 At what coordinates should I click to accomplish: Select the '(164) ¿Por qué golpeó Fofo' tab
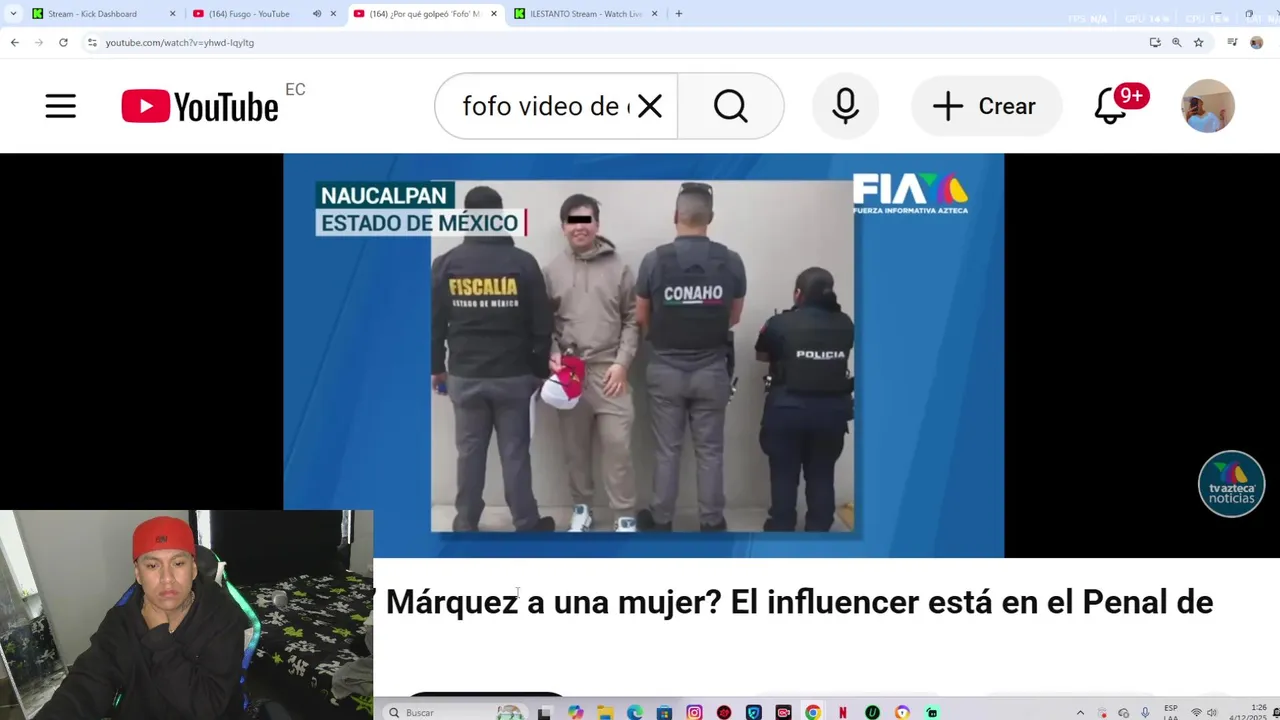[424, 14]
